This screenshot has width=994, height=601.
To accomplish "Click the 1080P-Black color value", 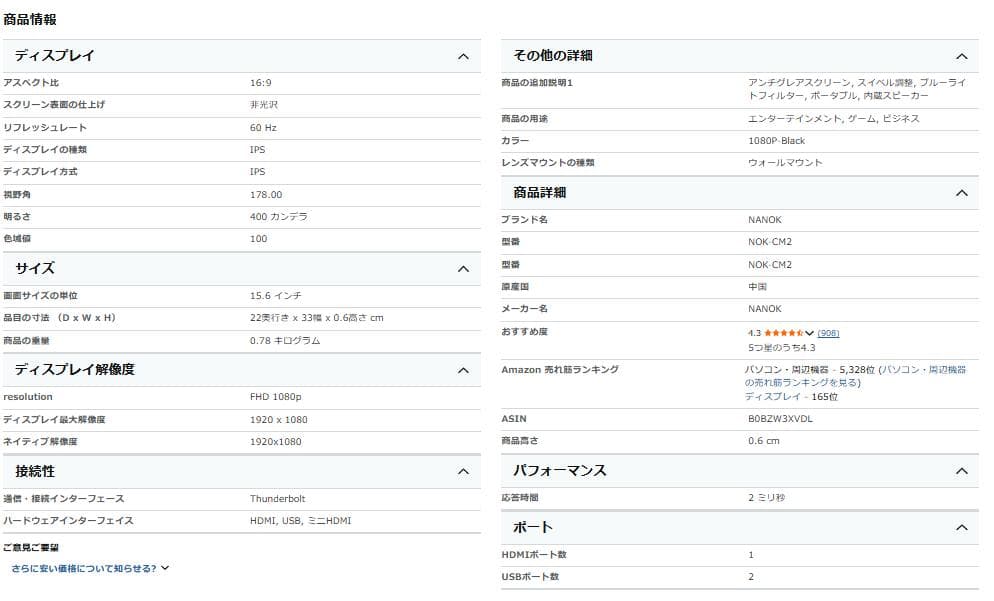I will [x=776, y=141].
